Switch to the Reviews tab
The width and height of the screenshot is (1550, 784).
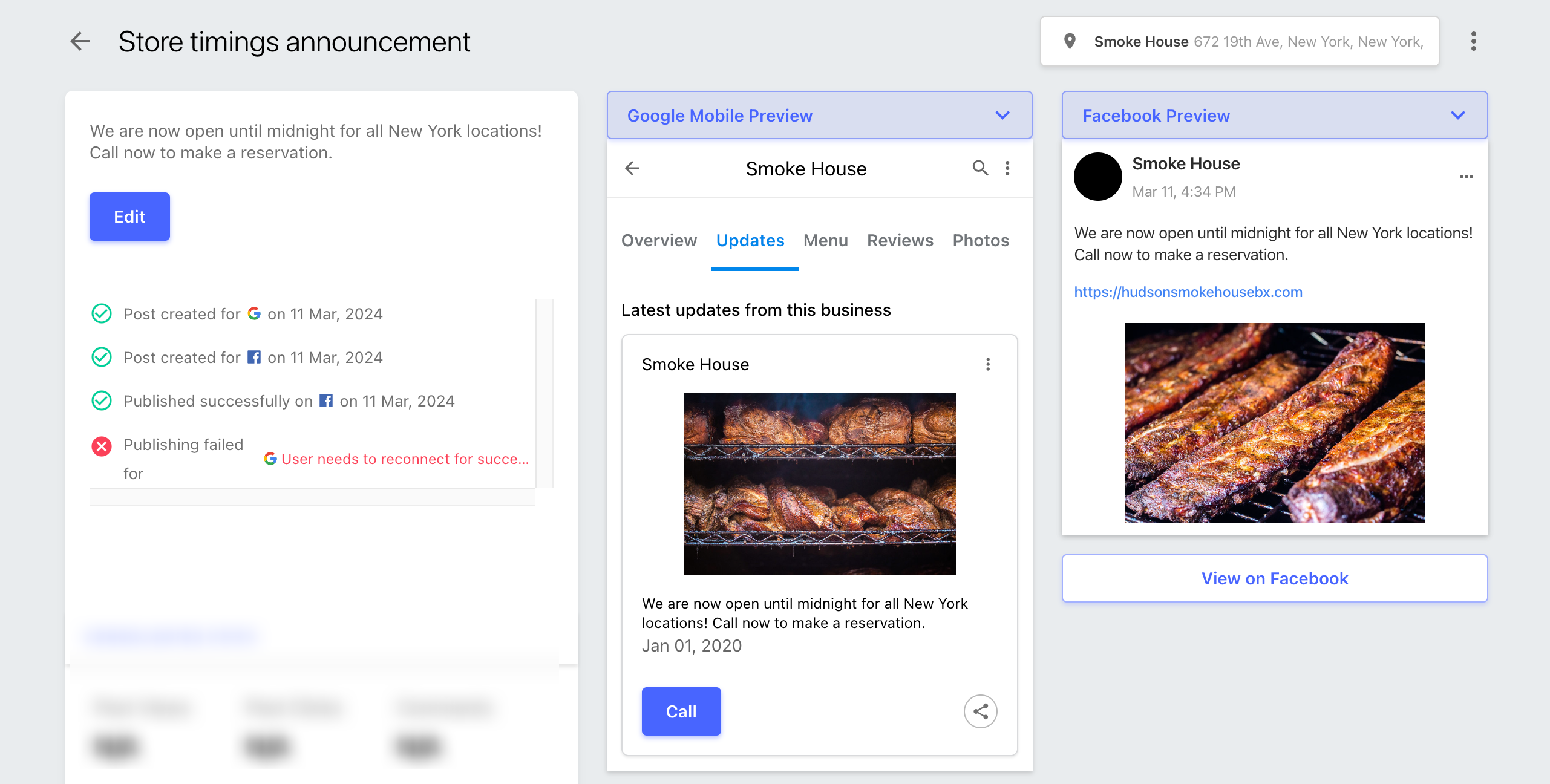click(x=900, y=240)
